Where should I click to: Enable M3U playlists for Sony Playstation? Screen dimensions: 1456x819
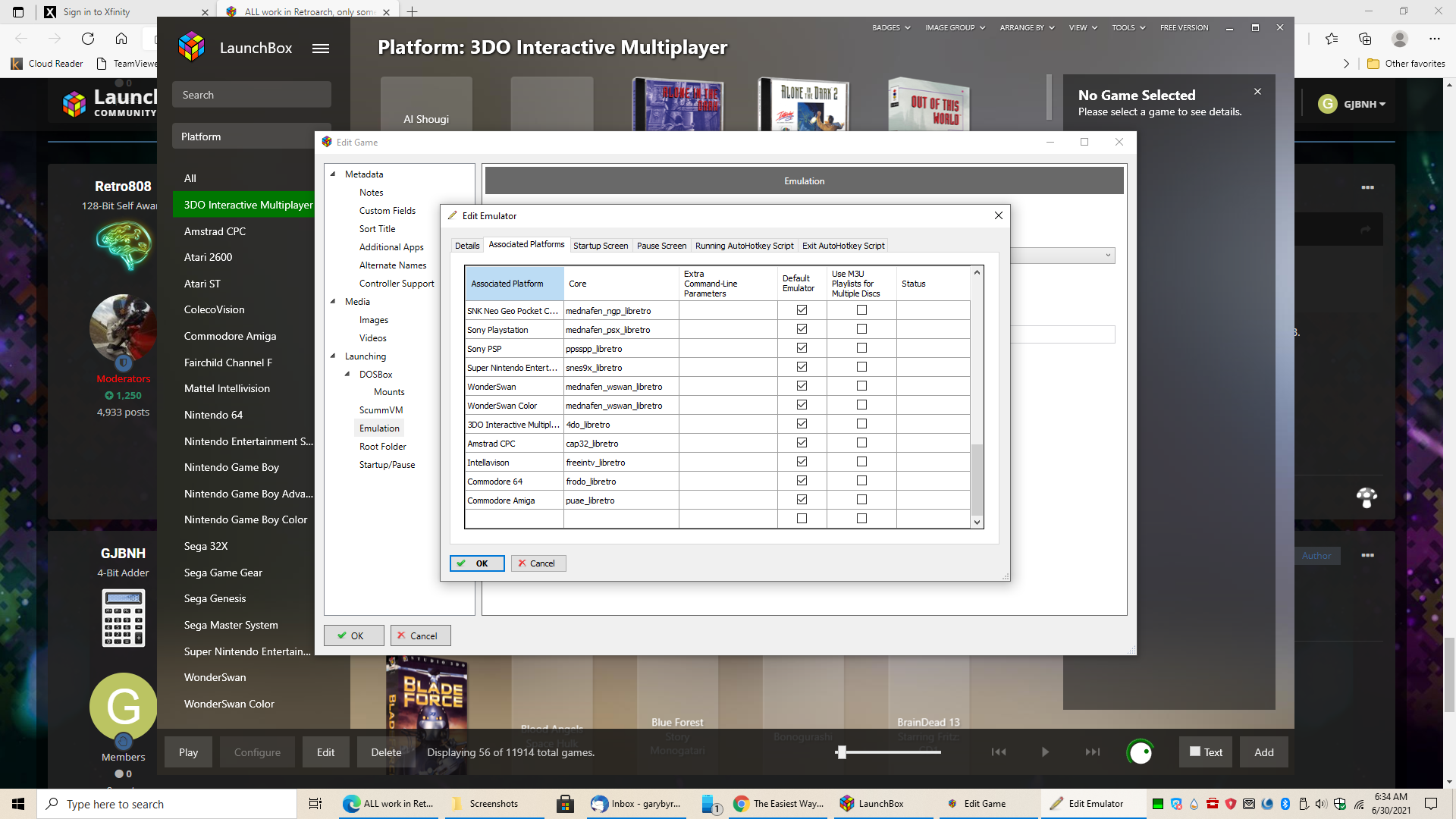(x=861, y=329)
